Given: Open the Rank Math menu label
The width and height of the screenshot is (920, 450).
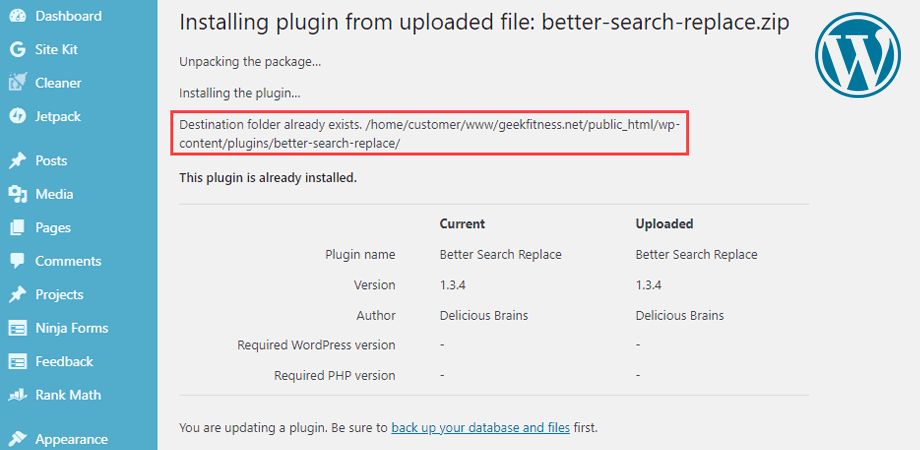Looking at the screenshot, I should point(68,395).
